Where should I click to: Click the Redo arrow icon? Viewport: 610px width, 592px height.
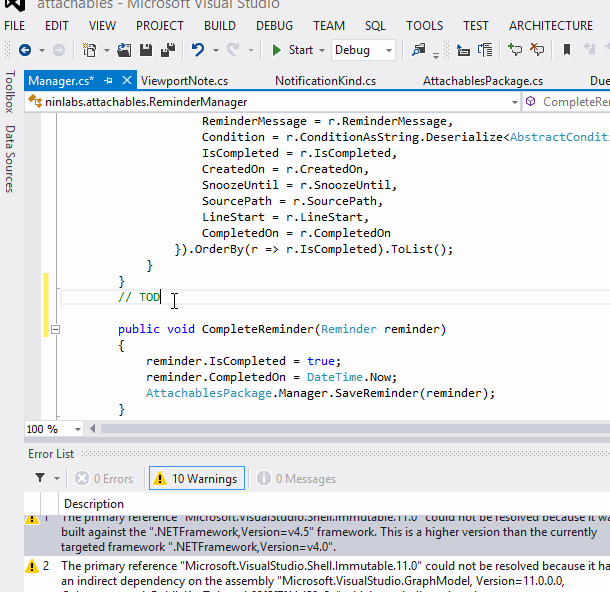233,50
